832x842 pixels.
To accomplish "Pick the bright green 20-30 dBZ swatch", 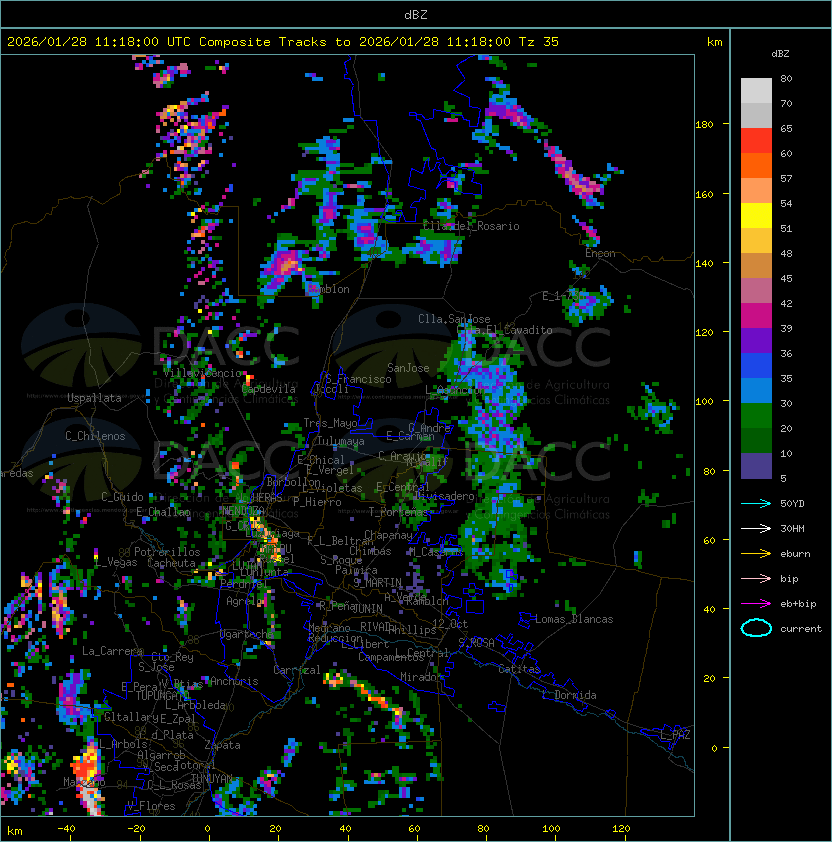I will point(756,416).
